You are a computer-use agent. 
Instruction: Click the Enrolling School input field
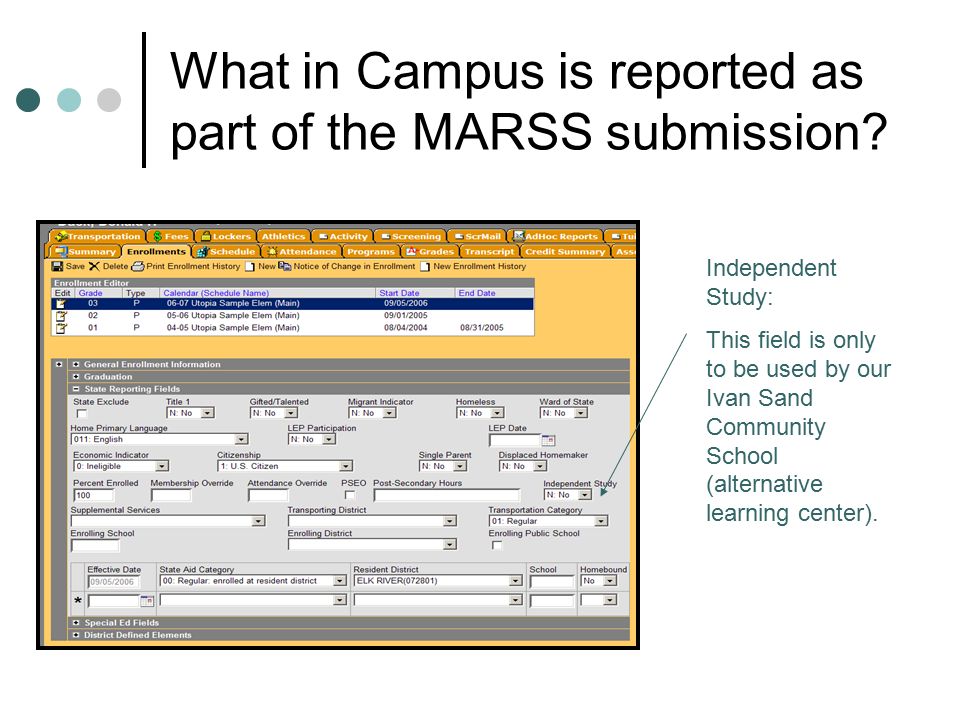tap(94, 545)
